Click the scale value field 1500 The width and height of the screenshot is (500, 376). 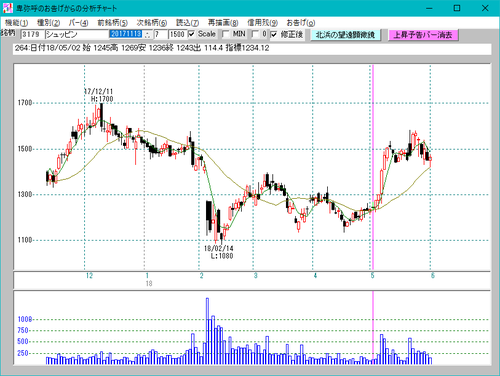click(x=177, y=34)
